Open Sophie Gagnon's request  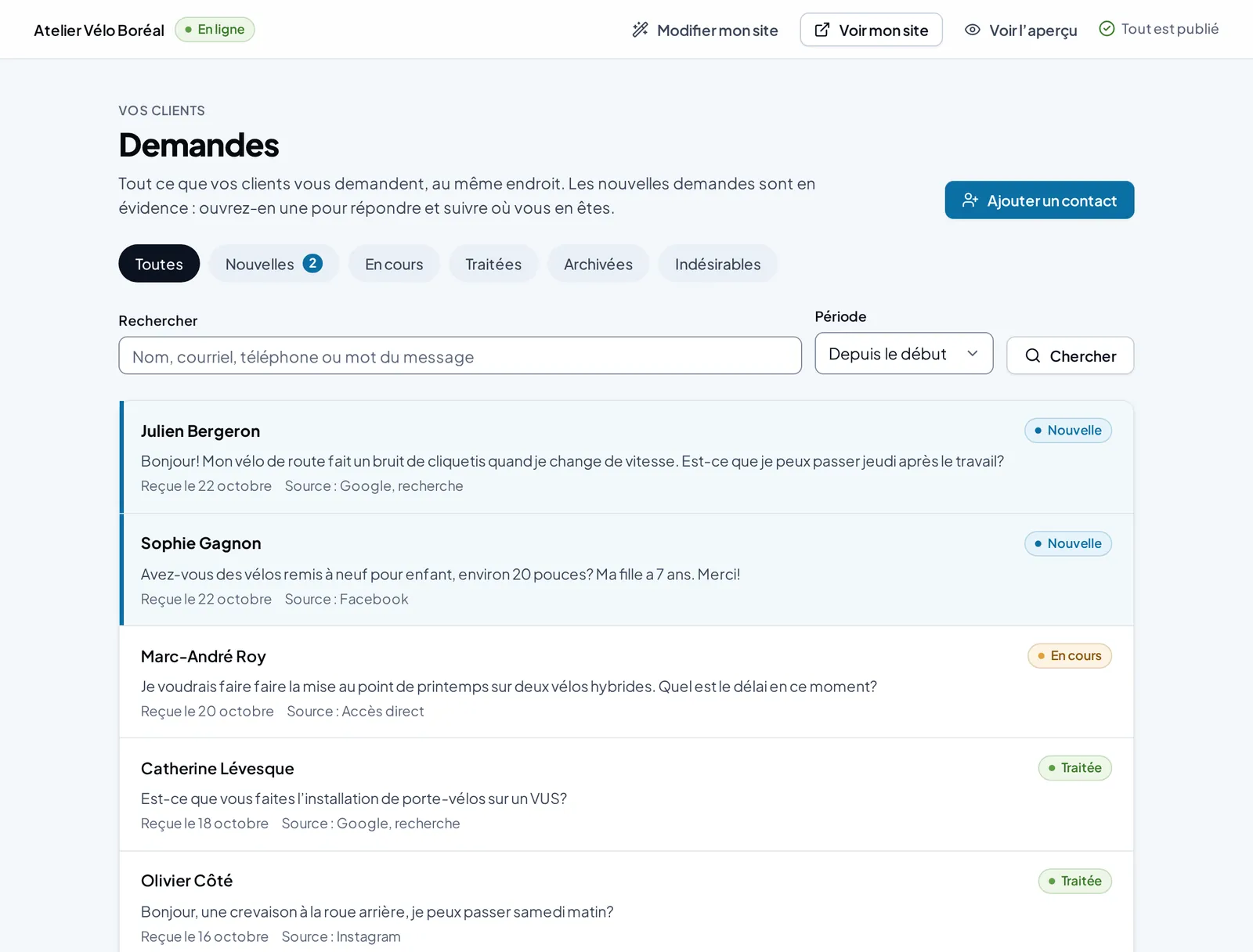[626, 570]
